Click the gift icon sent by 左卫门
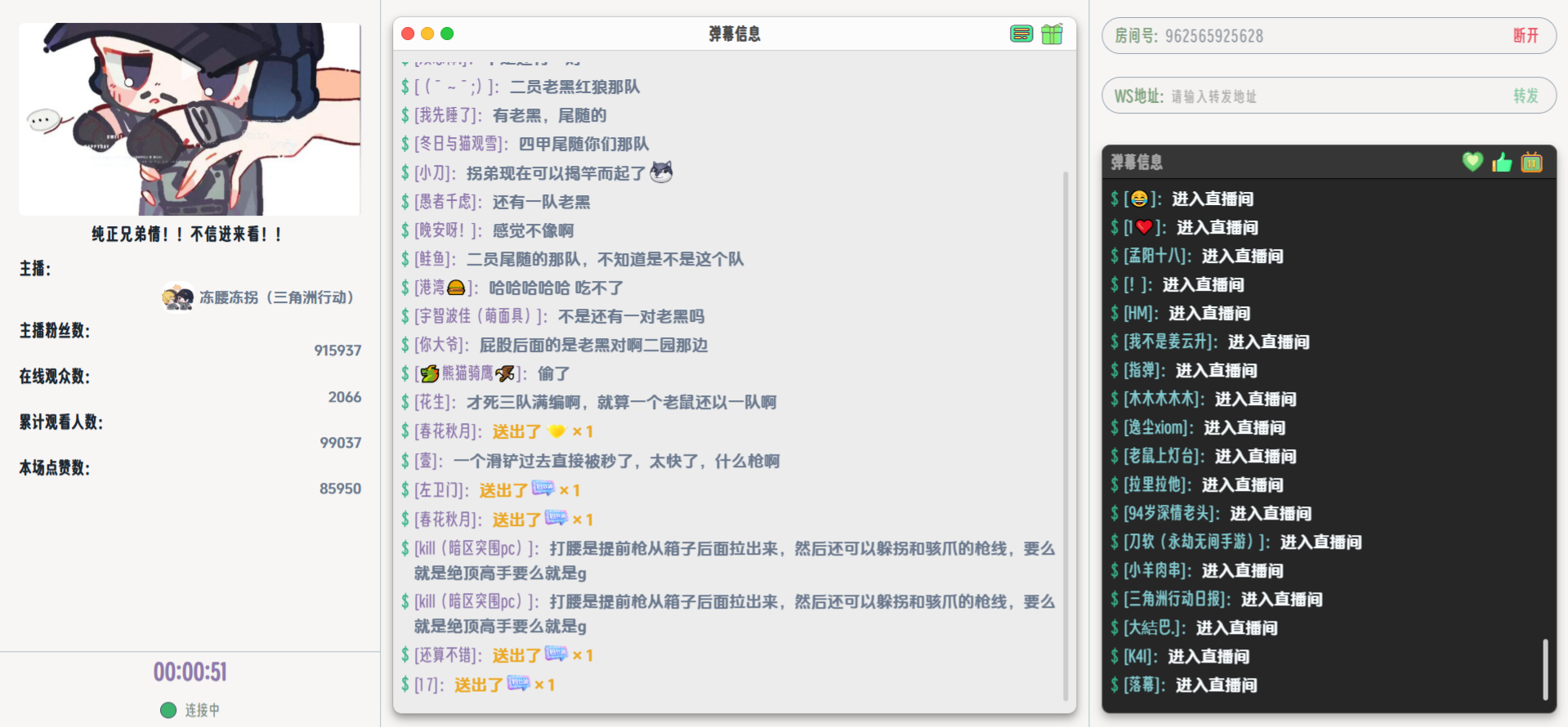This screenshot has width=1568, height=727. click(x=543, y=489)
